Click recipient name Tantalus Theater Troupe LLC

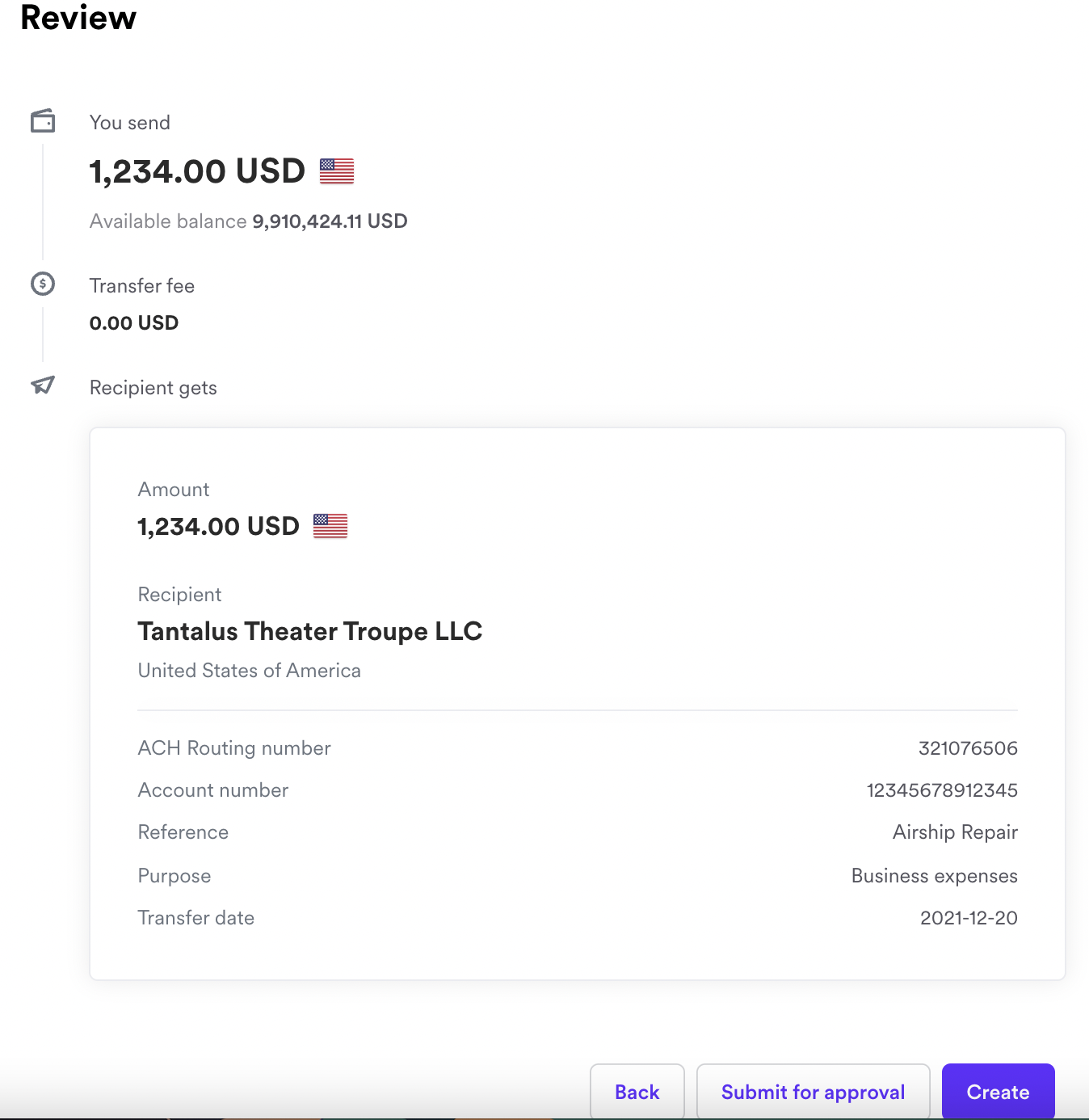[310, 631]
